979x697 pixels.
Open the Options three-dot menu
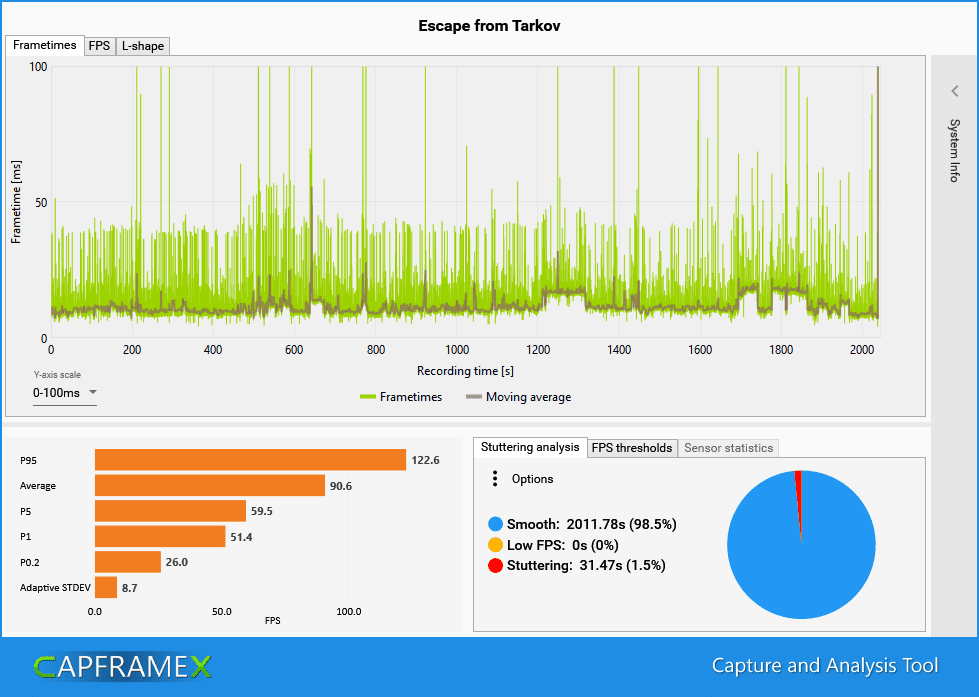pyautogui.click(x=494, y=479)
